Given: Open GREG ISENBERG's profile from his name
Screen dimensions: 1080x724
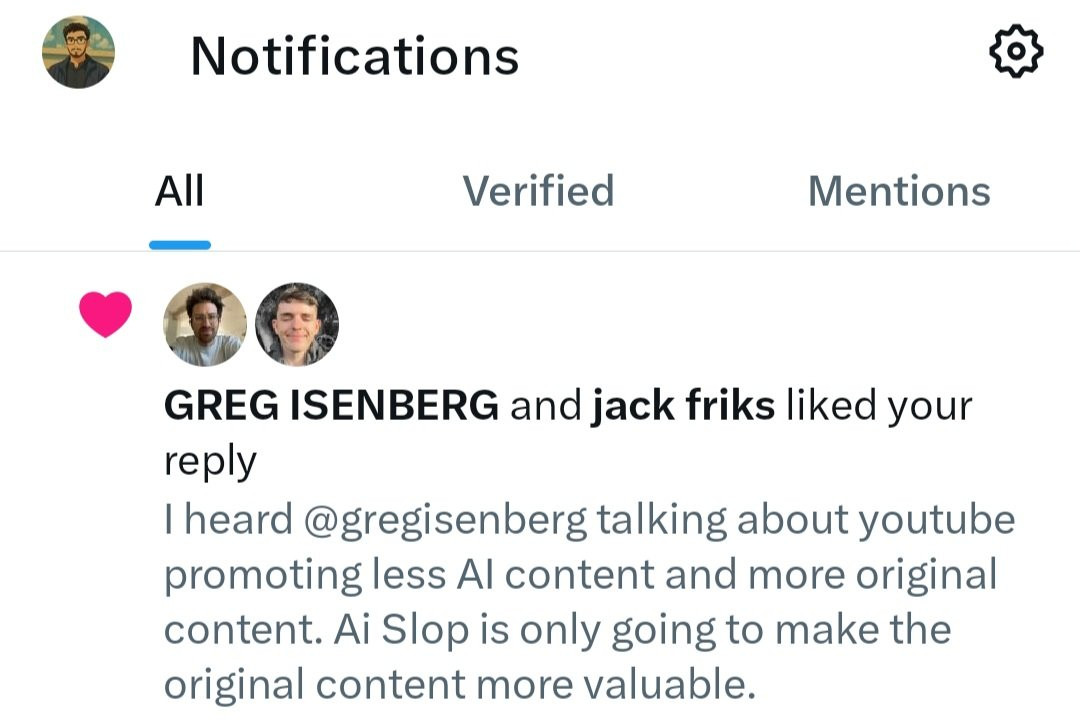Looking at the screenshot, I should (x=331, y=405).
